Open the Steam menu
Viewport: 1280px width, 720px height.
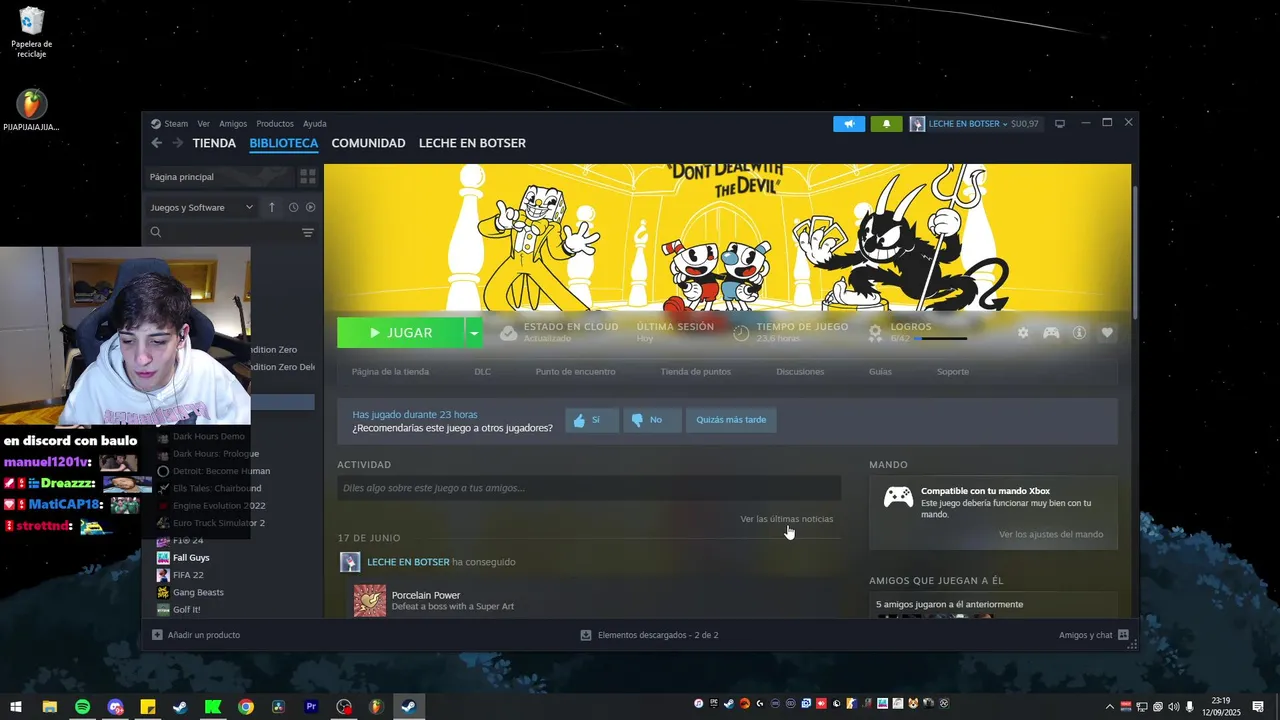click(x=176, y=124)
